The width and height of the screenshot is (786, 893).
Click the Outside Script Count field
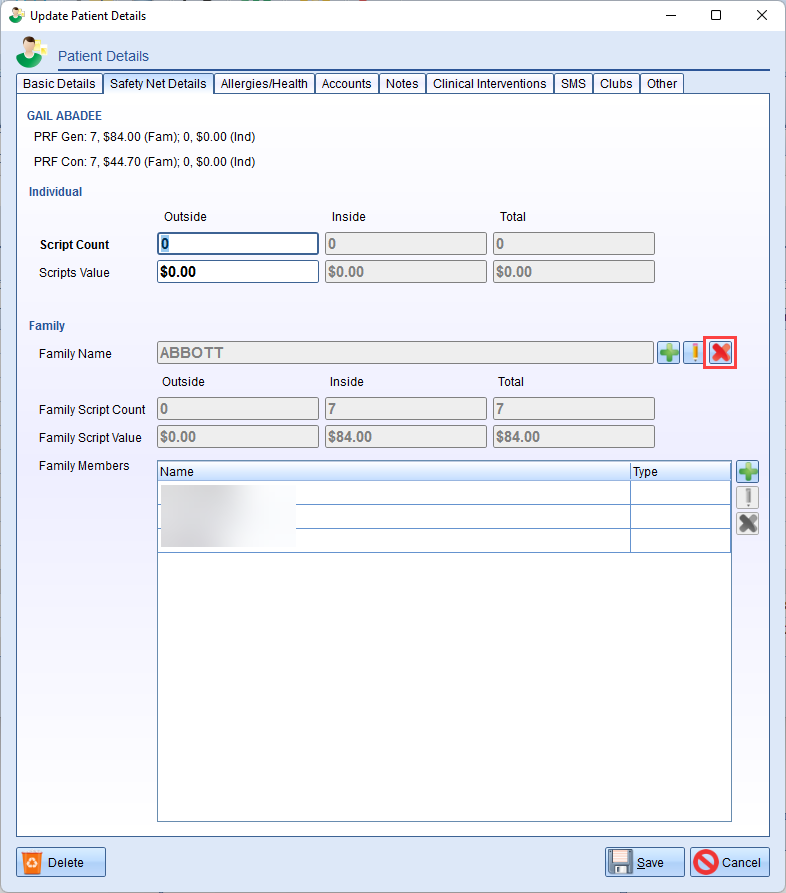coord(238,244)
